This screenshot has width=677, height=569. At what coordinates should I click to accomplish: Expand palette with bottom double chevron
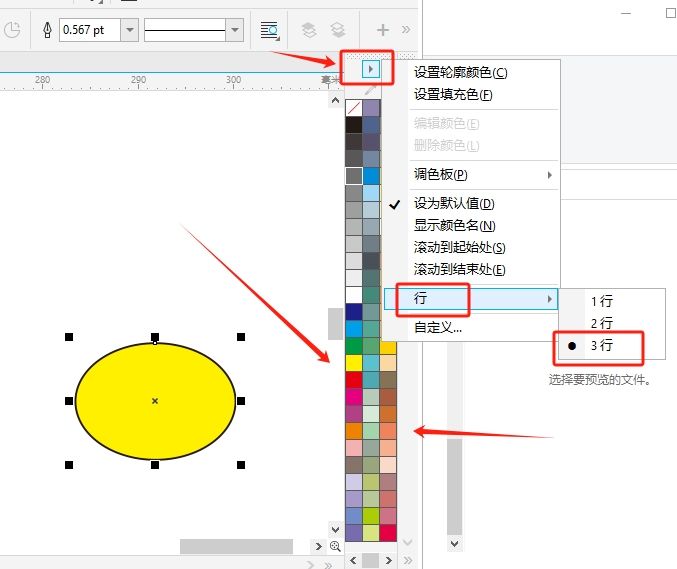point(408,560)
